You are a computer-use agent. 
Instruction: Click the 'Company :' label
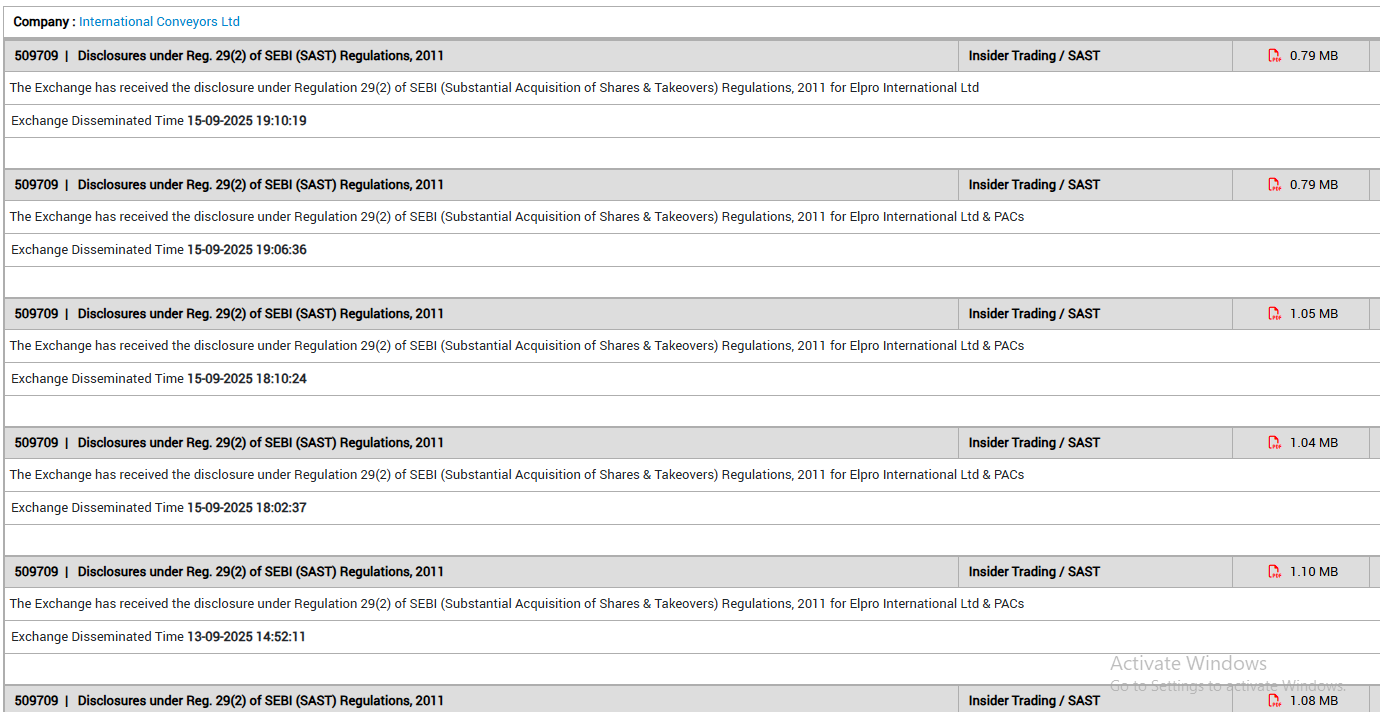[44, 21]
